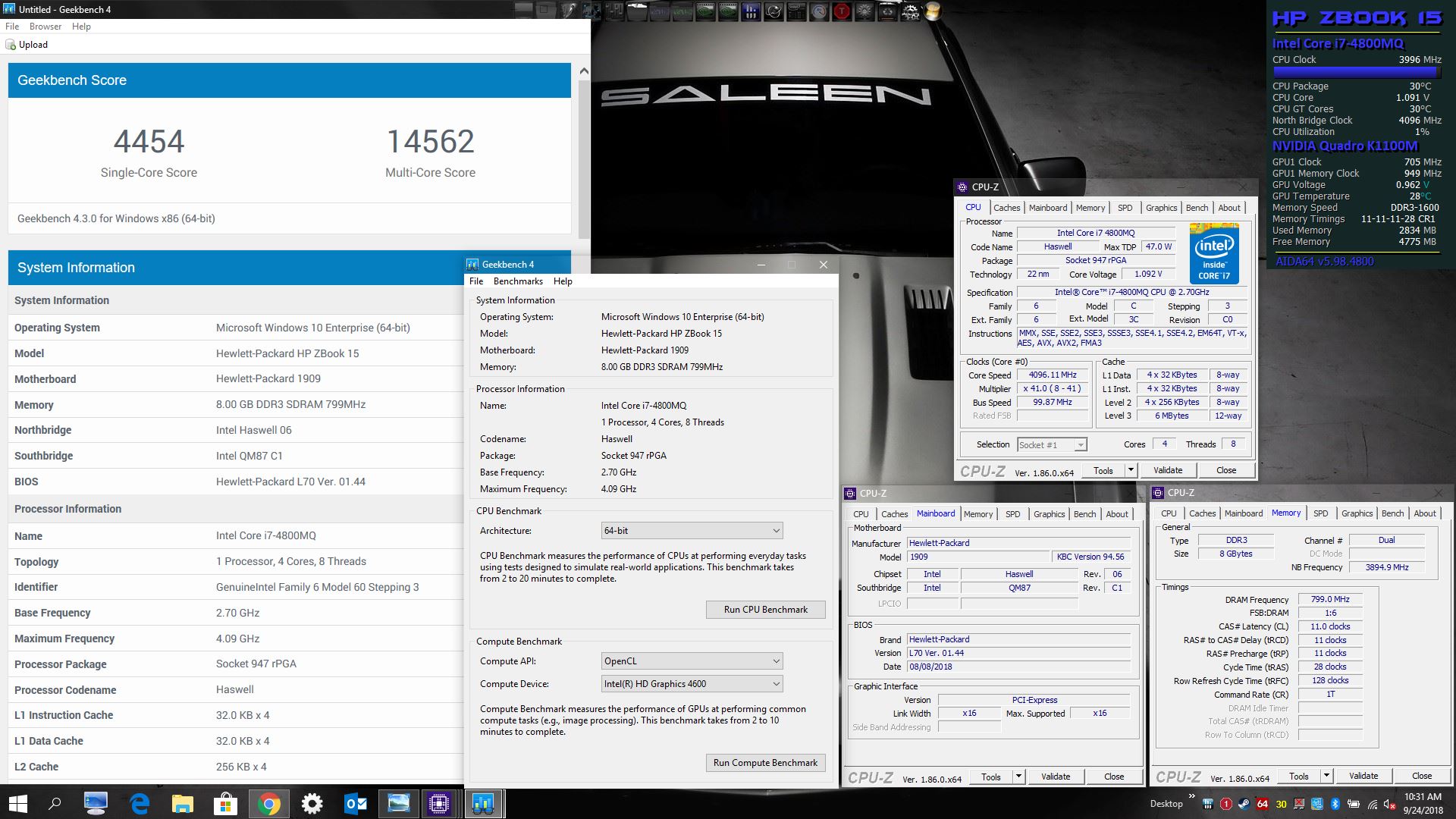The height and width of the screenshot is (819, 1456).
Task: Open the folder icon in top dock
Action: [635, 11]
